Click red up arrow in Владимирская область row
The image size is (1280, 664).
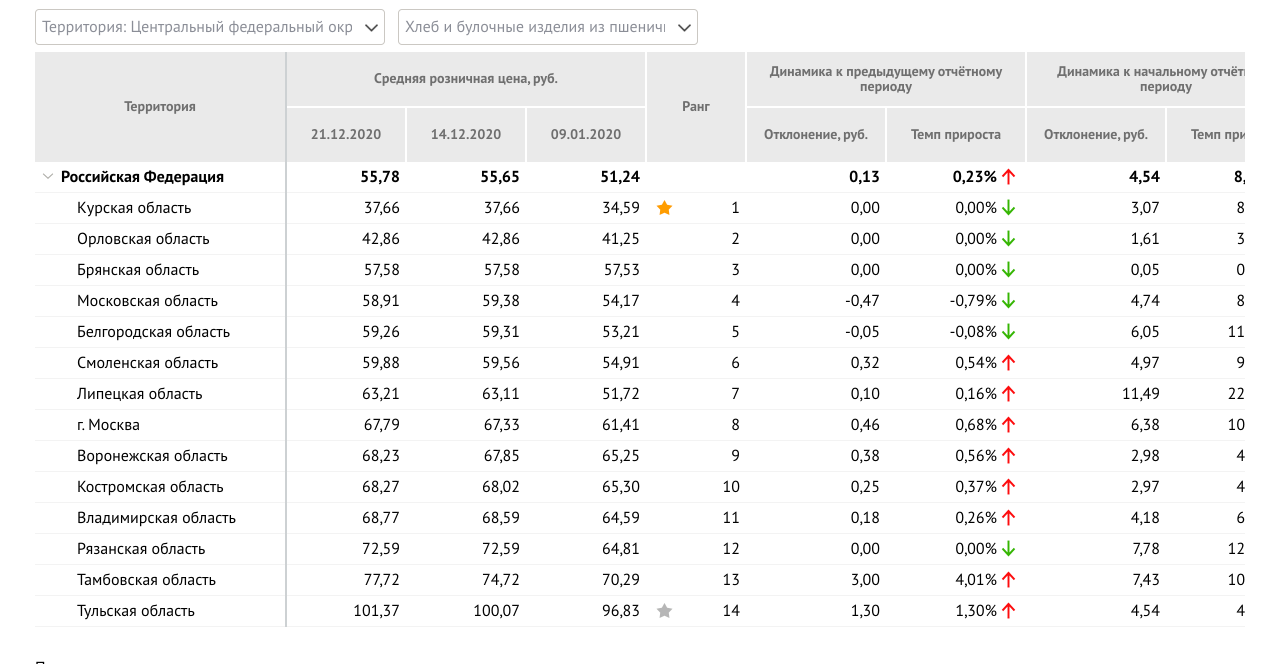coord(1009,518)
